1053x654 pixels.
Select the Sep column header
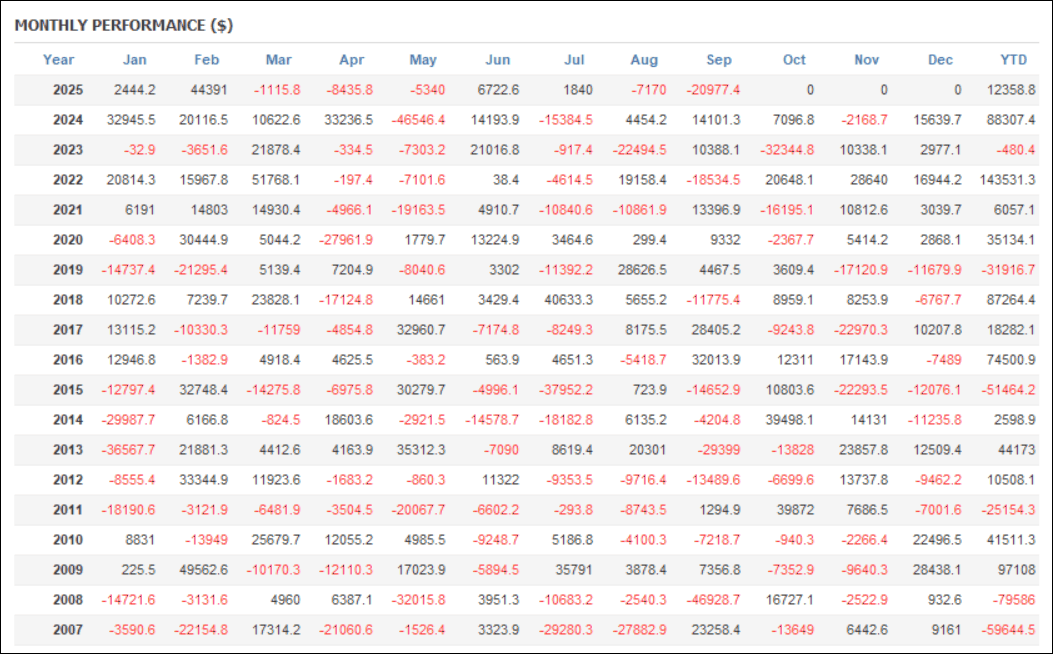719,60
